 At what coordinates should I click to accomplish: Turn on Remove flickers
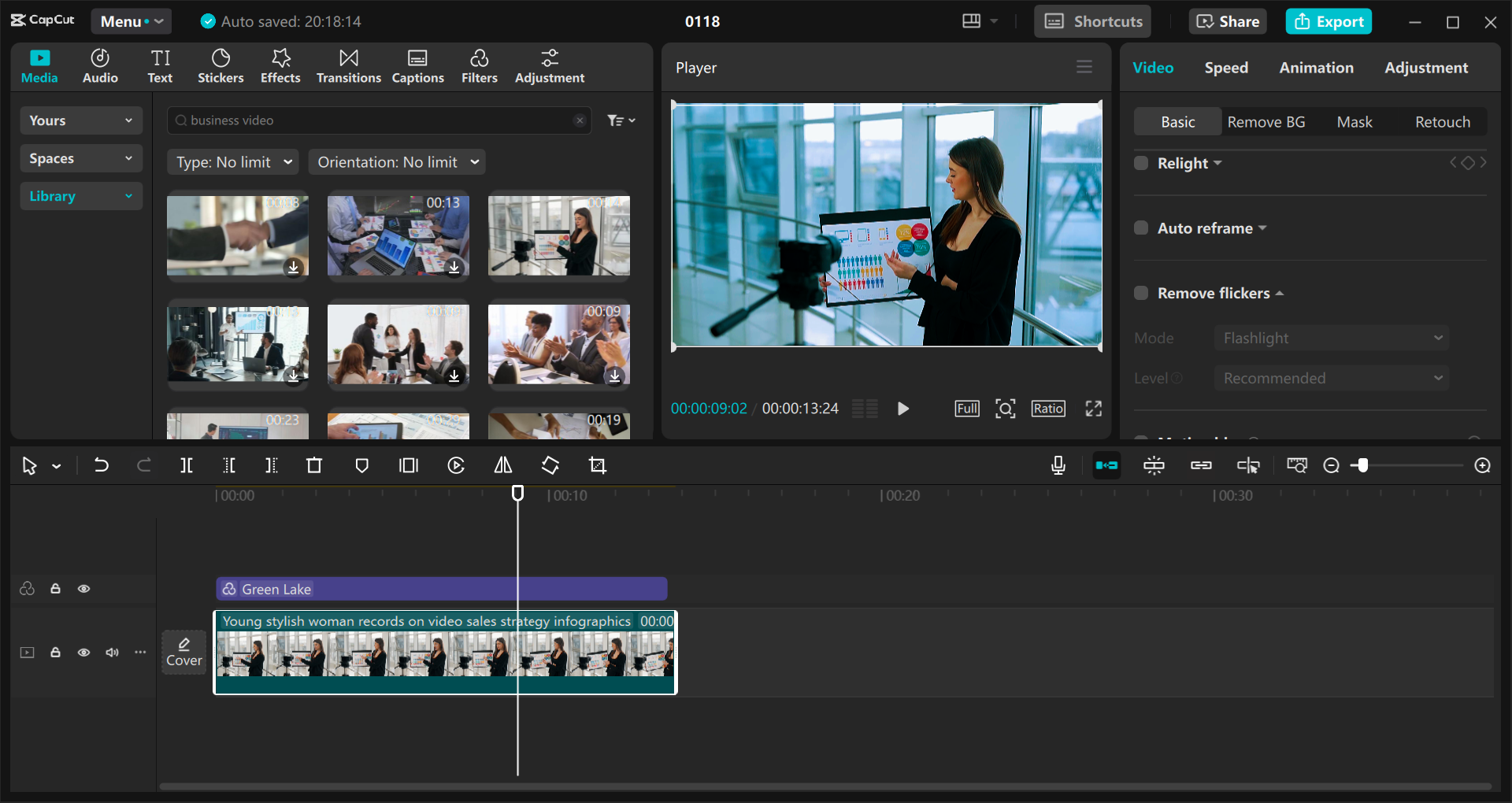[x=1141, y=292]
